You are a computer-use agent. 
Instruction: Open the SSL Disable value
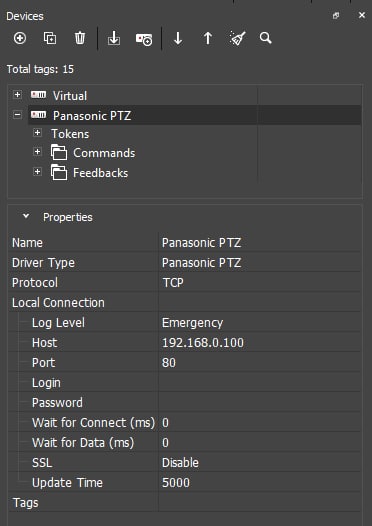pos(260,463)
